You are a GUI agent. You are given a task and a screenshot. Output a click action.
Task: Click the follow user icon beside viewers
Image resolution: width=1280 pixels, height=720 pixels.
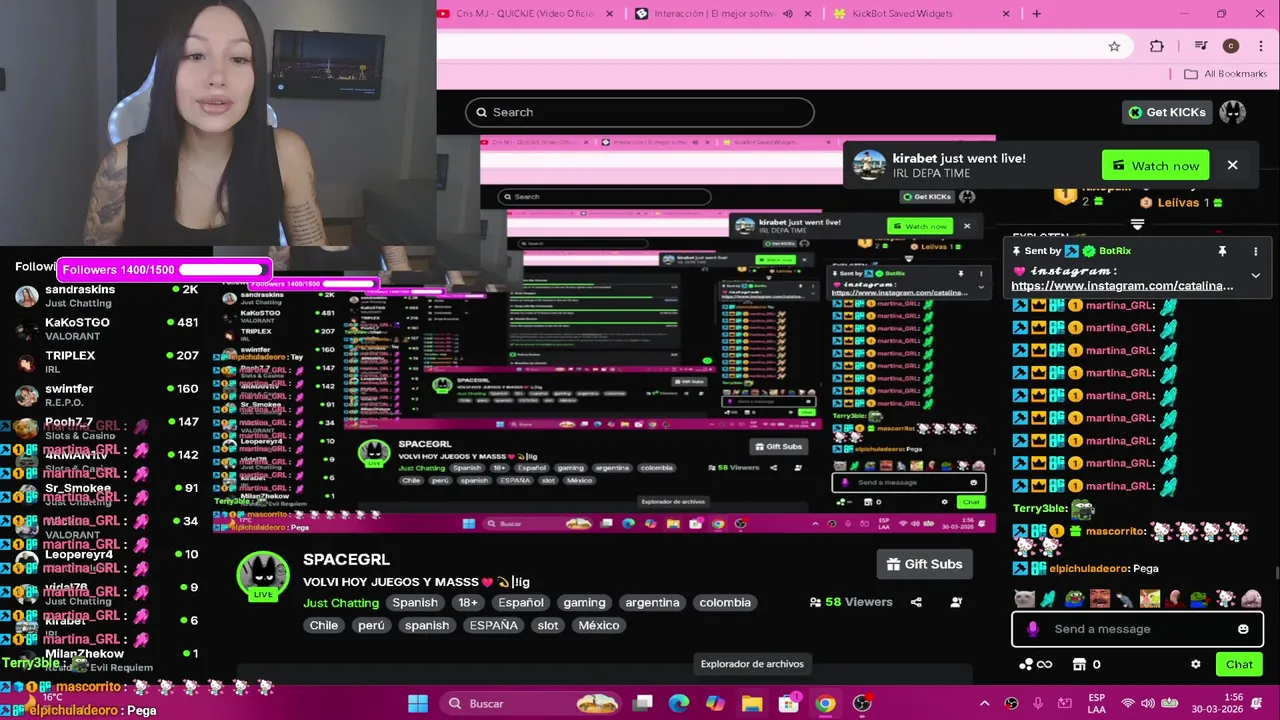click(x=956, y=602)
